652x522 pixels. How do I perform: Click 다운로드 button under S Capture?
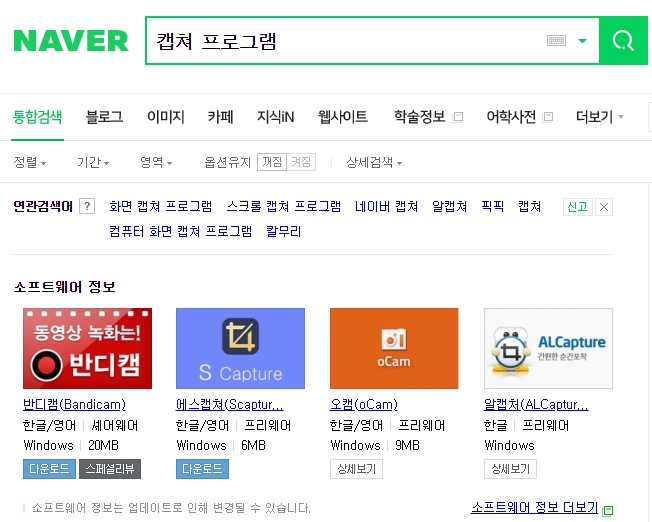[x=202, y=469]
